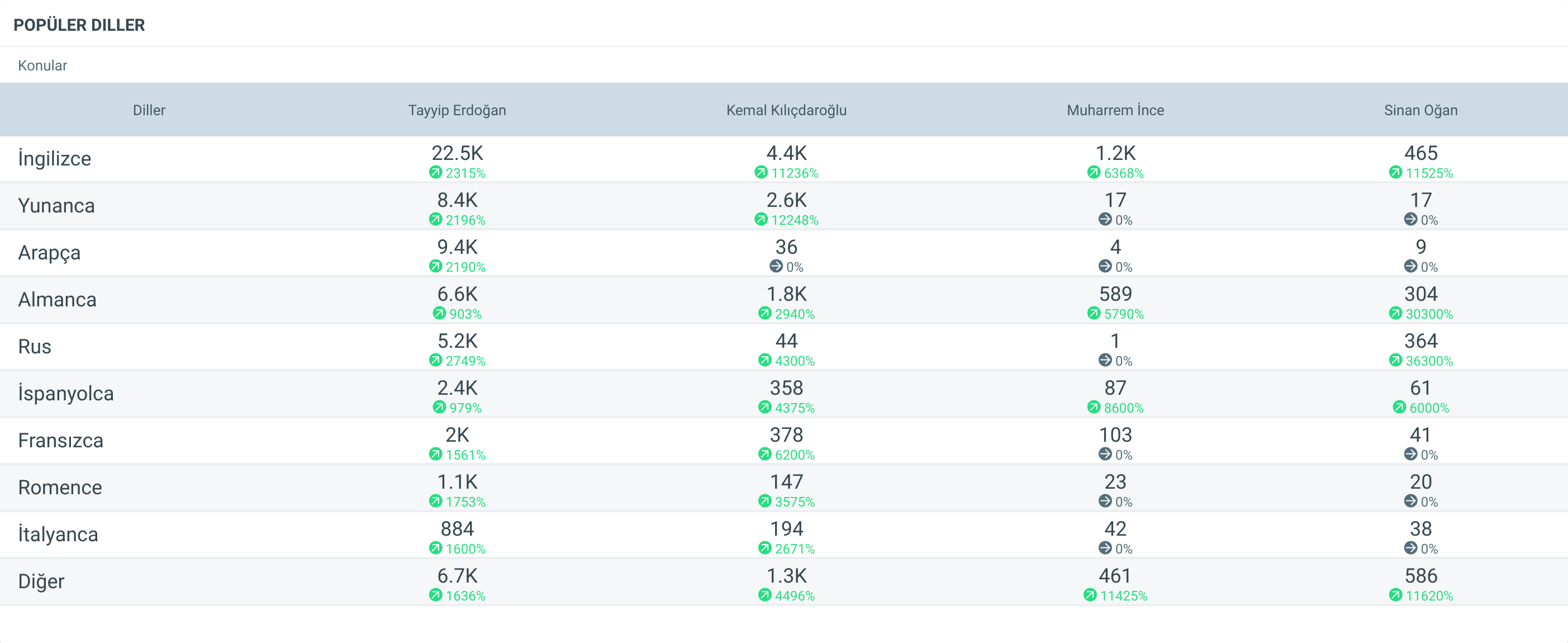
Task: Click the green trend icon next to 1753%
Action: pyautogui.click(x=435, y=500)
